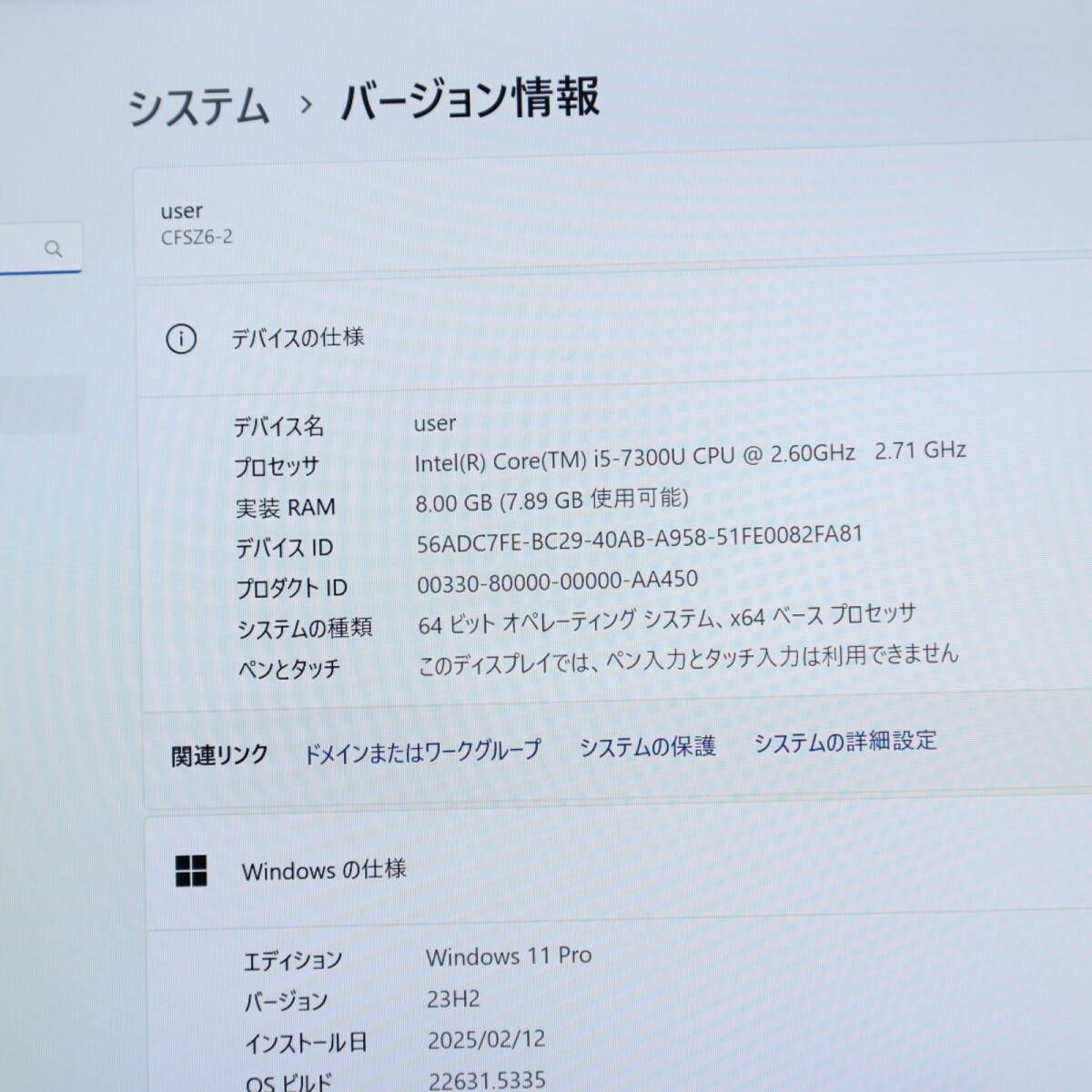Select the model name CFSZ6-2
The height and width of the screenshot is (1092, 1092).
[x=197, y=238]
